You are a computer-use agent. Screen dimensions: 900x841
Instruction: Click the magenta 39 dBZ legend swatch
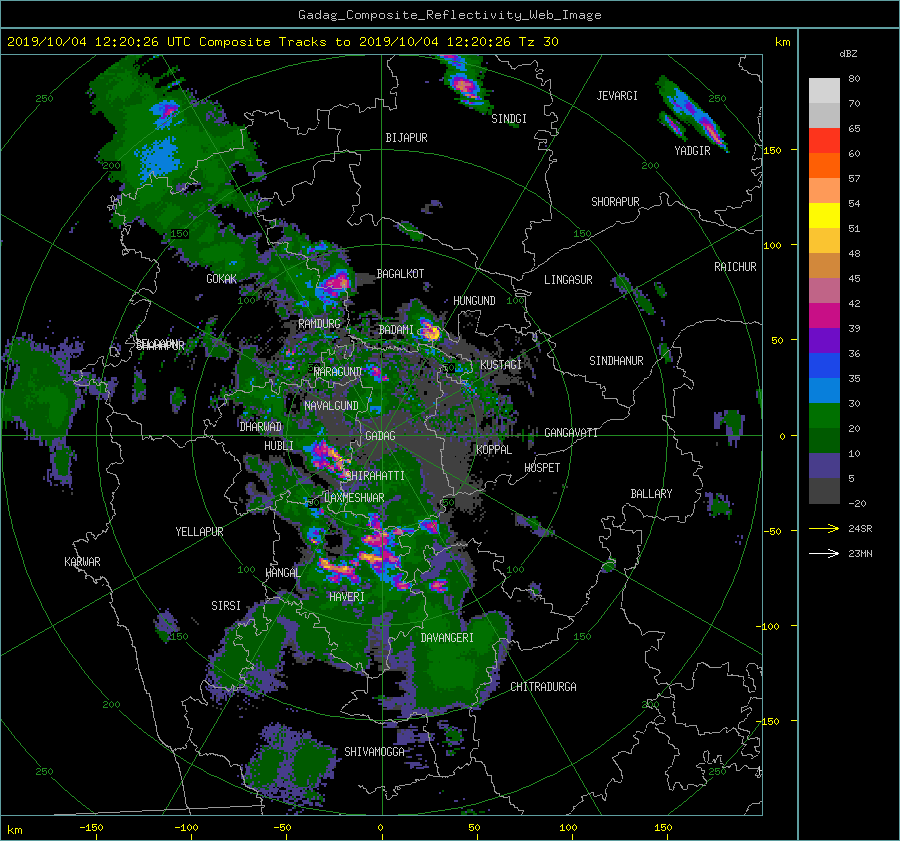[824, 316]
